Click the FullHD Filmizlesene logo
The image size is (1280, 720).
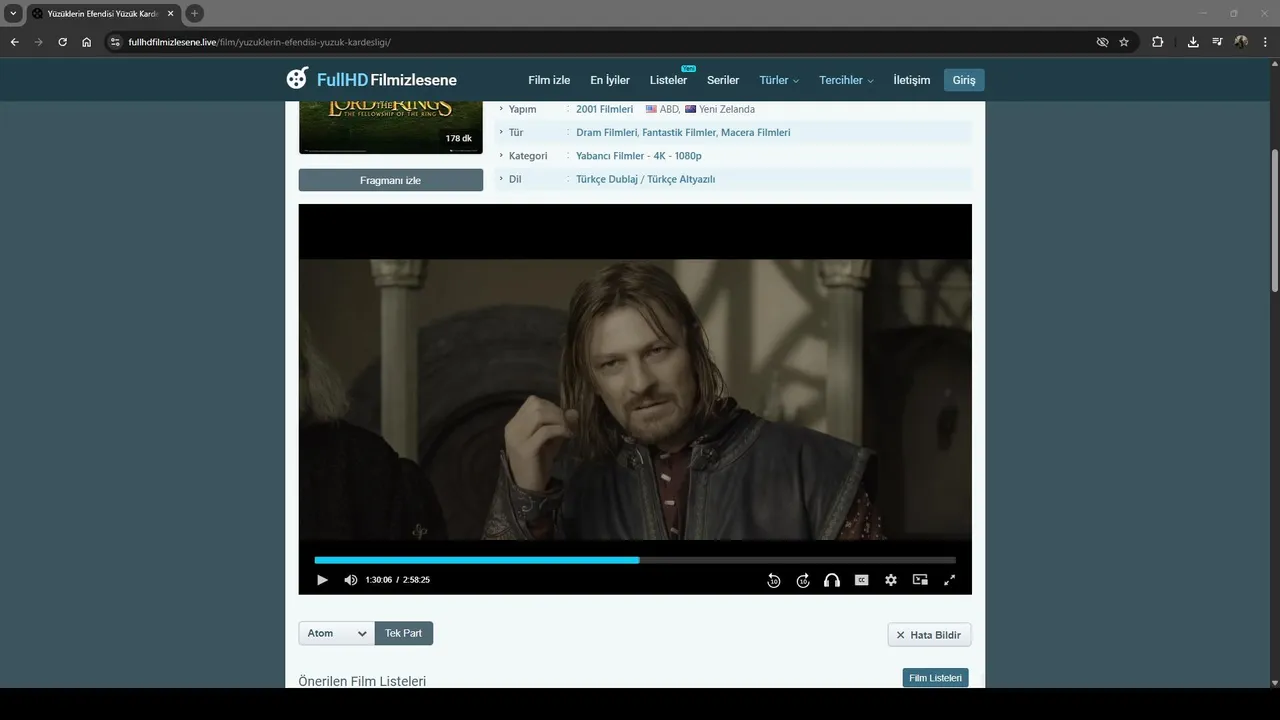pyautogui.click(x=371, y=80)
